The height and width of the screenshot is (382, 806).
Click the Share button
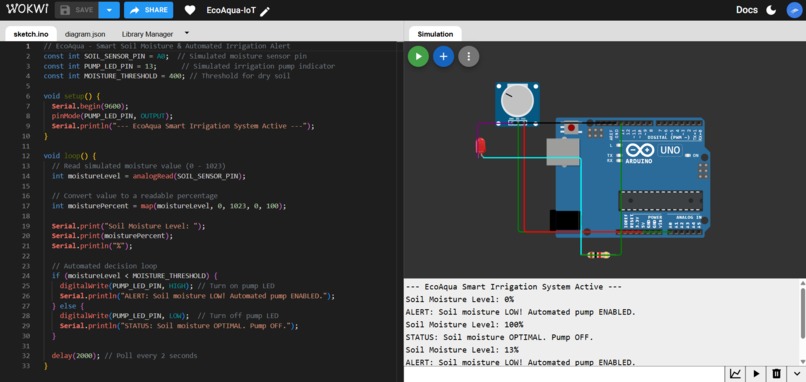pyautogui.click(x=149, y=10)
